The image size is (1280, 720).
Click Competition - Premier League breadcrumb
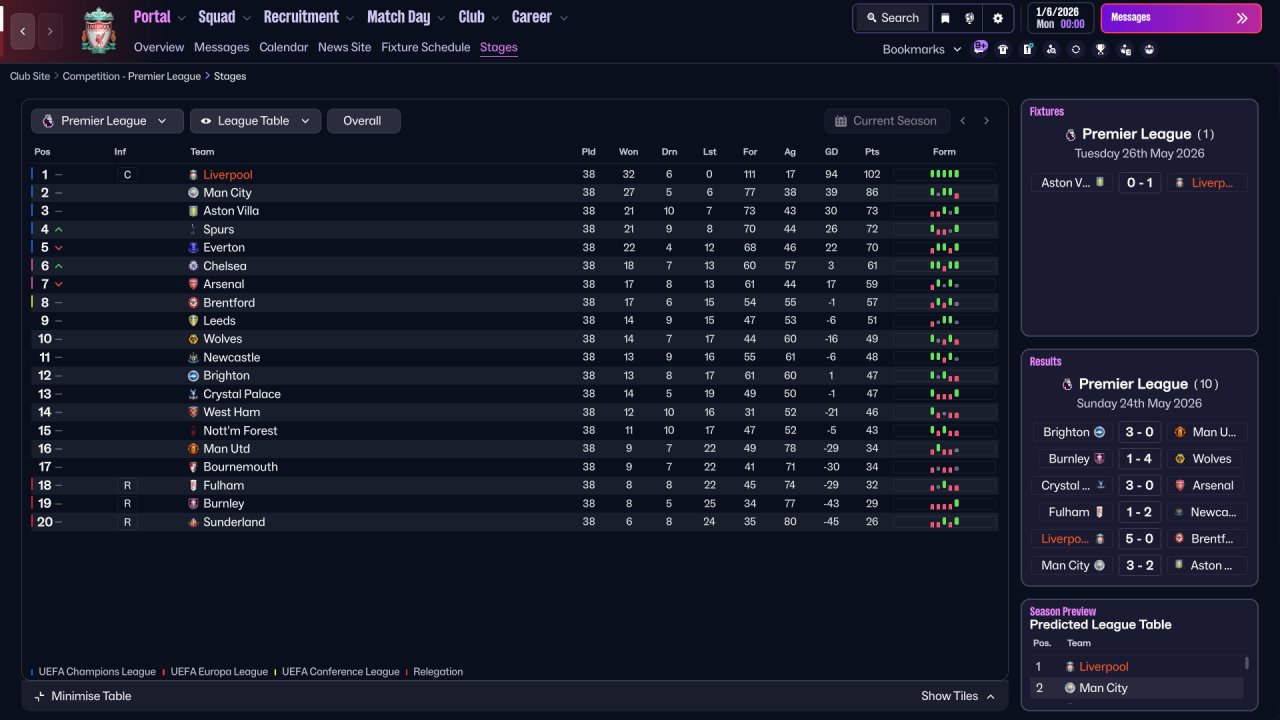tap(132, 76)
